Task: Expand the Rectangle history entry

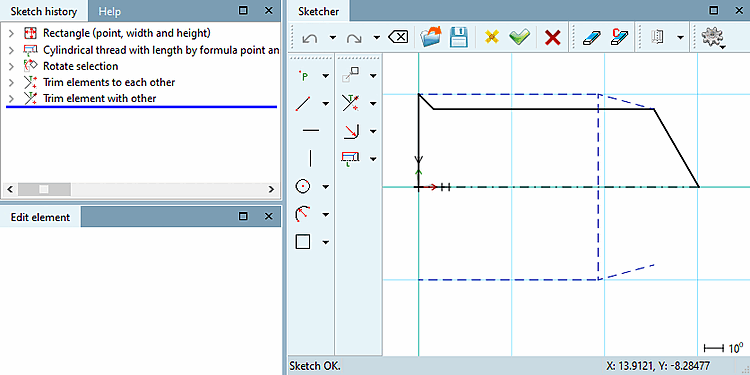Action: tap(11, 33)
